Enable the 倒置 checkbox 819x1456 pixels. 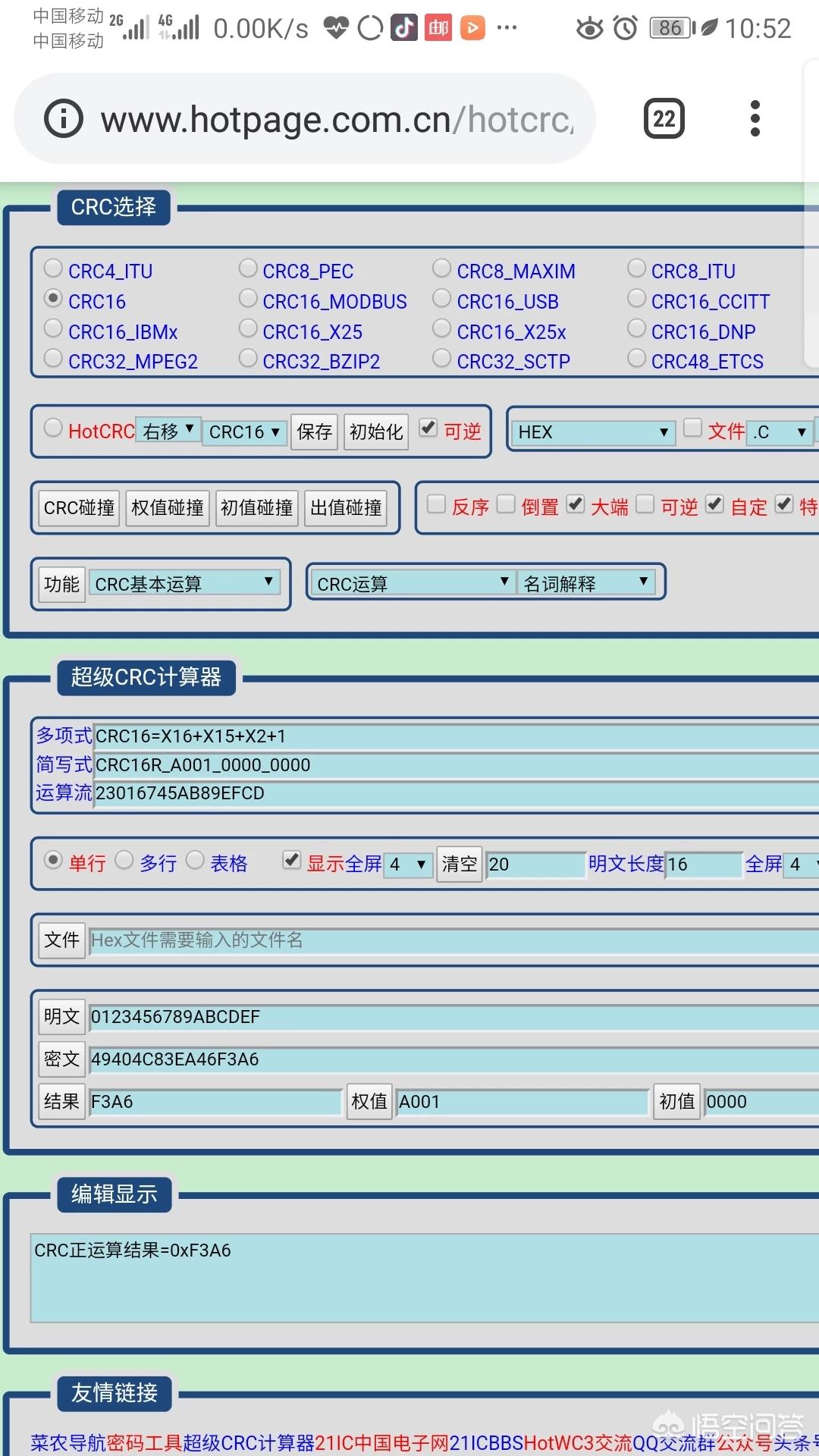tap(506, 504)
